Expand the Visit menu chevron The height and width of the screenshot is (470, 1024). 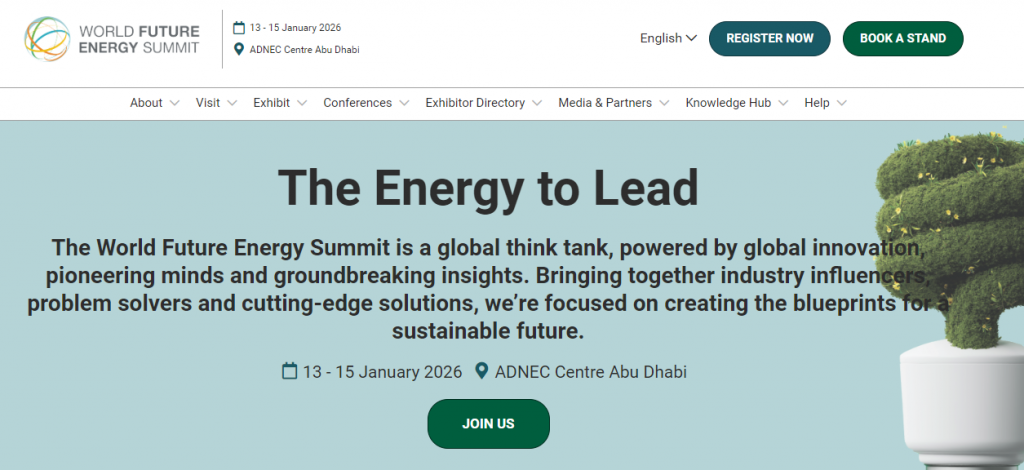(x=232, y=103)
